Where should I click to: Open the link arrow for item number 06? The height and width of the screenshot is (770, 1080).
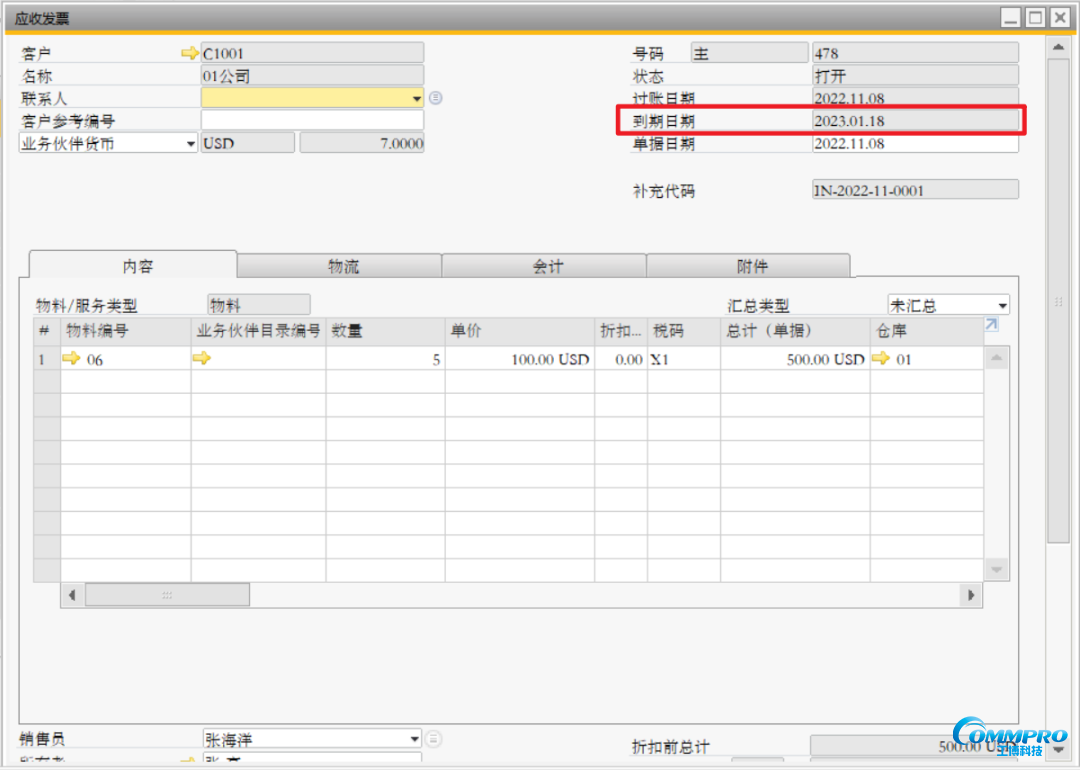(71, 359)
